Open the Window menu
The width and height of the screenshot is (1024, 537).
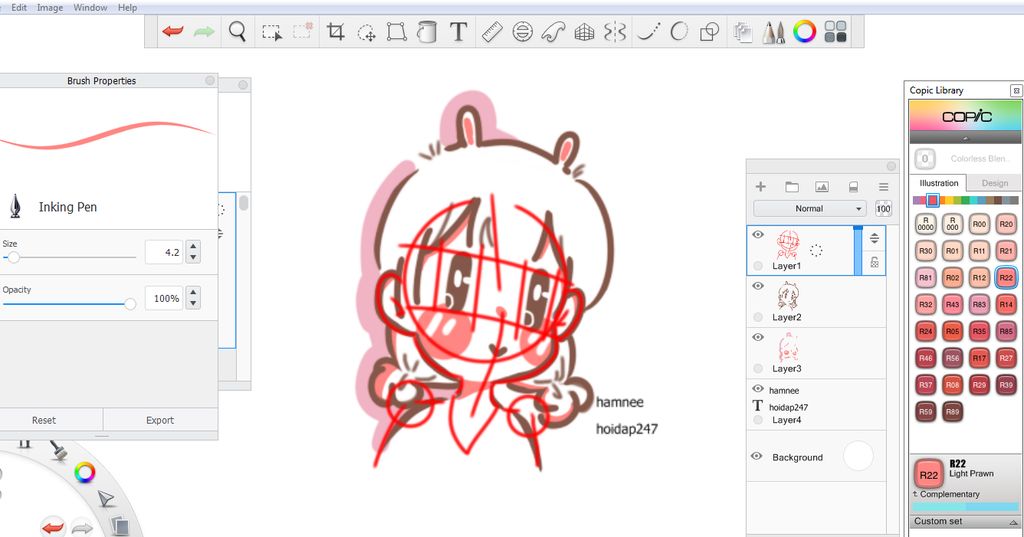coord(90,7)
